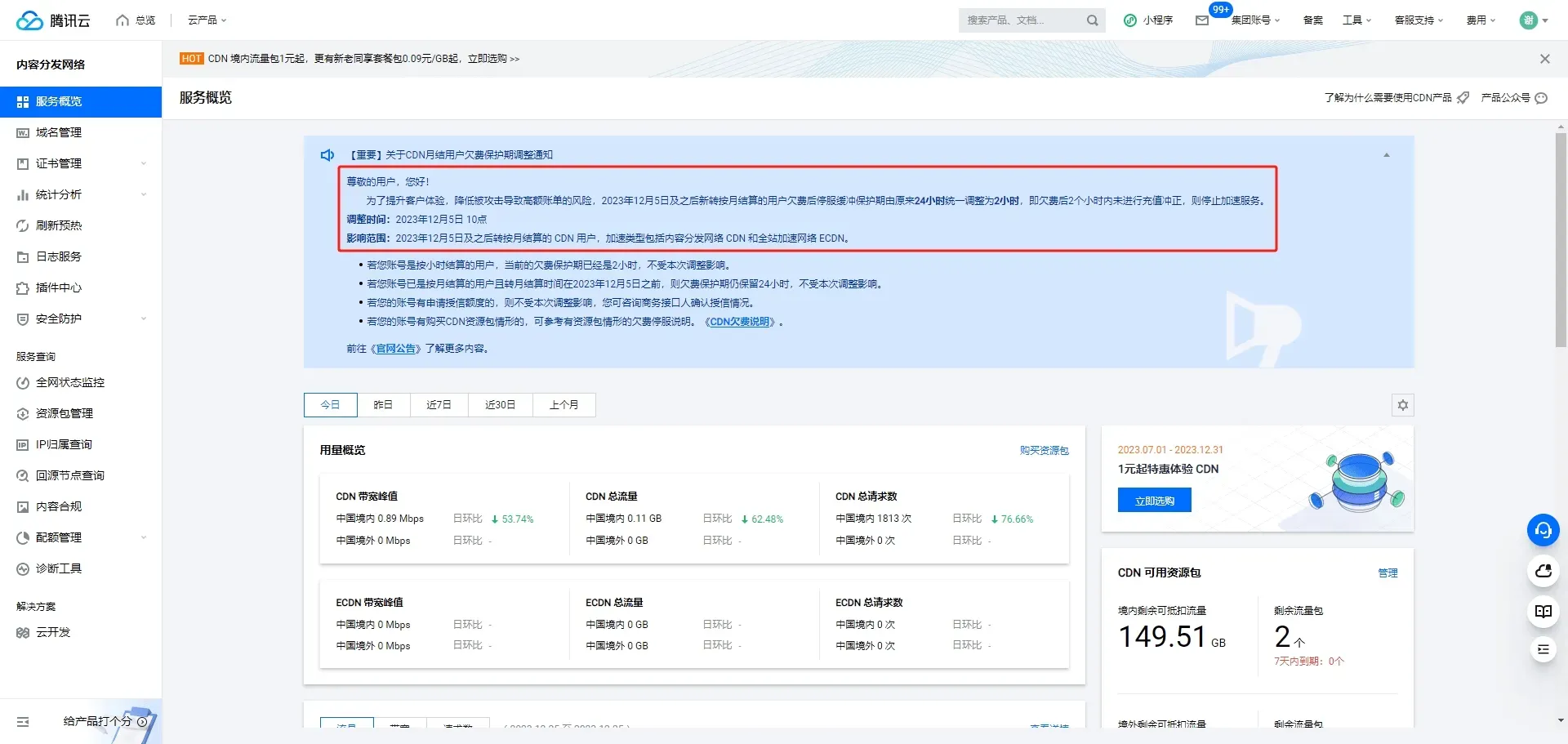Click 149.51 GB remaining traffic value
Screen dimensions: 1568x744
(1171, 637)
